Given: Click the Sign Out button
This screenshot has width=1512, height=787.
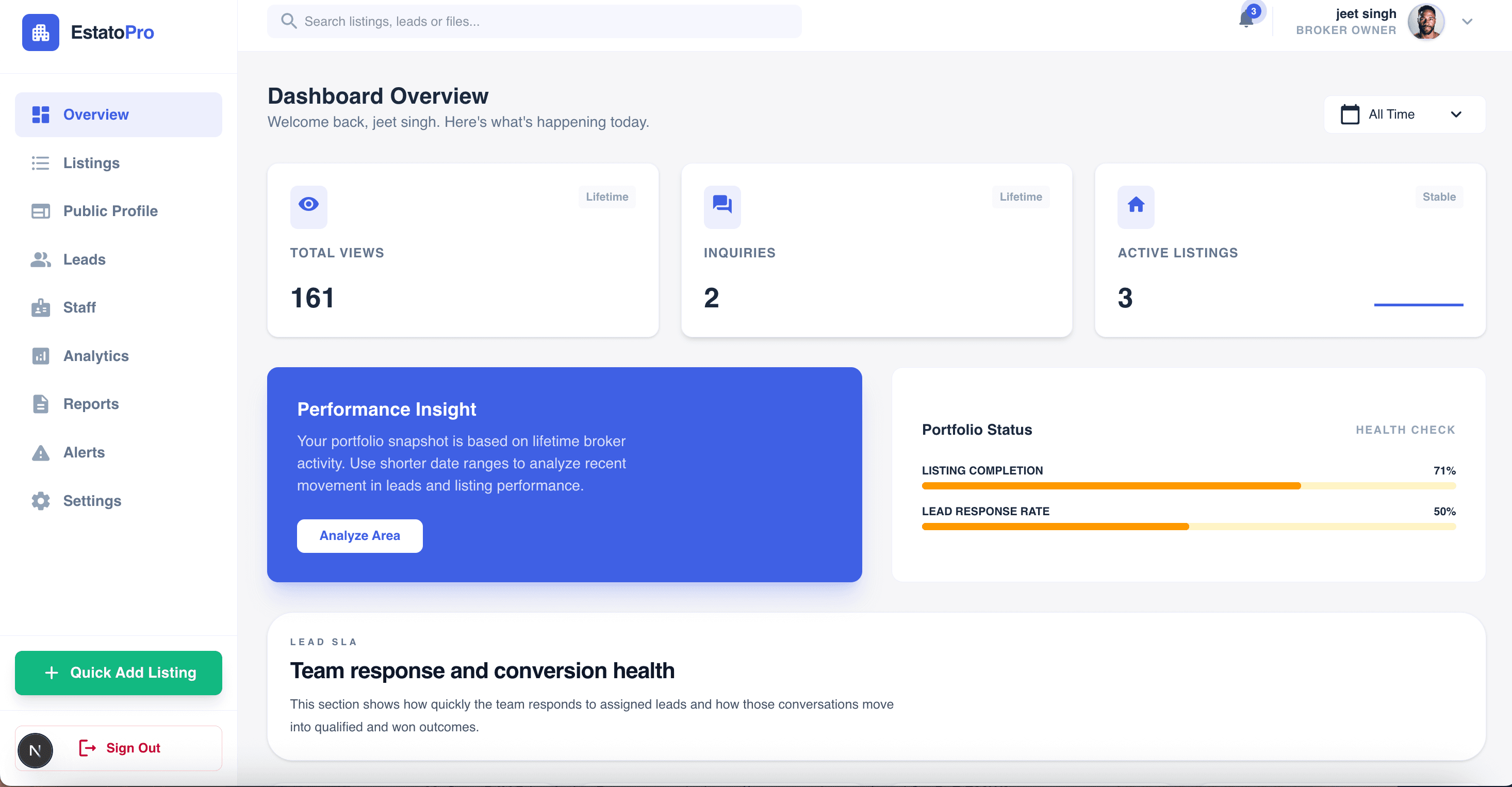Looking at the screenshot, I should coord(119,748).
